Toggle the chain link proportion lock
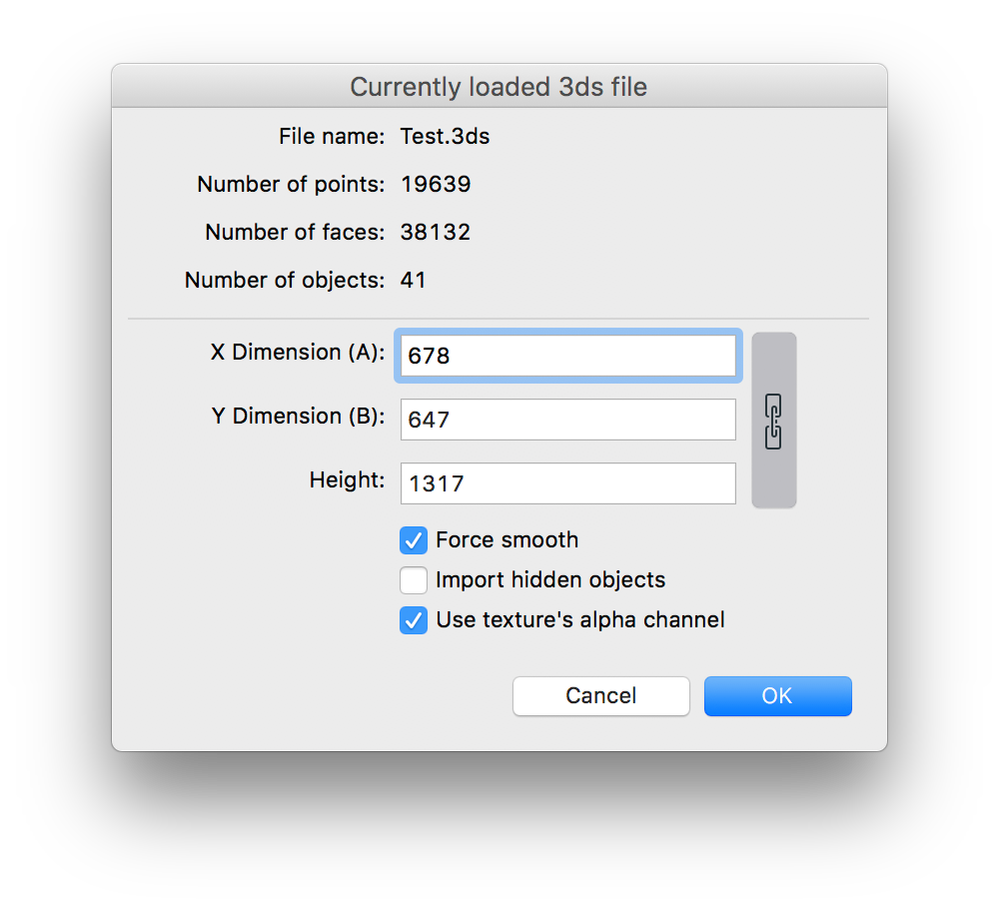This screenshot has width=999, height=911. click(x=773, y=421)
